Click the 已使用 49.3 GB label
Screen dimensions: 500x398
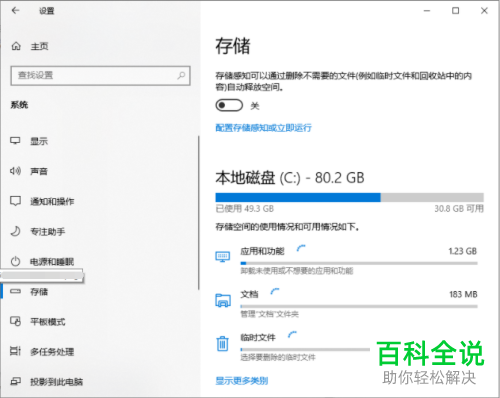[x=245, y=209]
